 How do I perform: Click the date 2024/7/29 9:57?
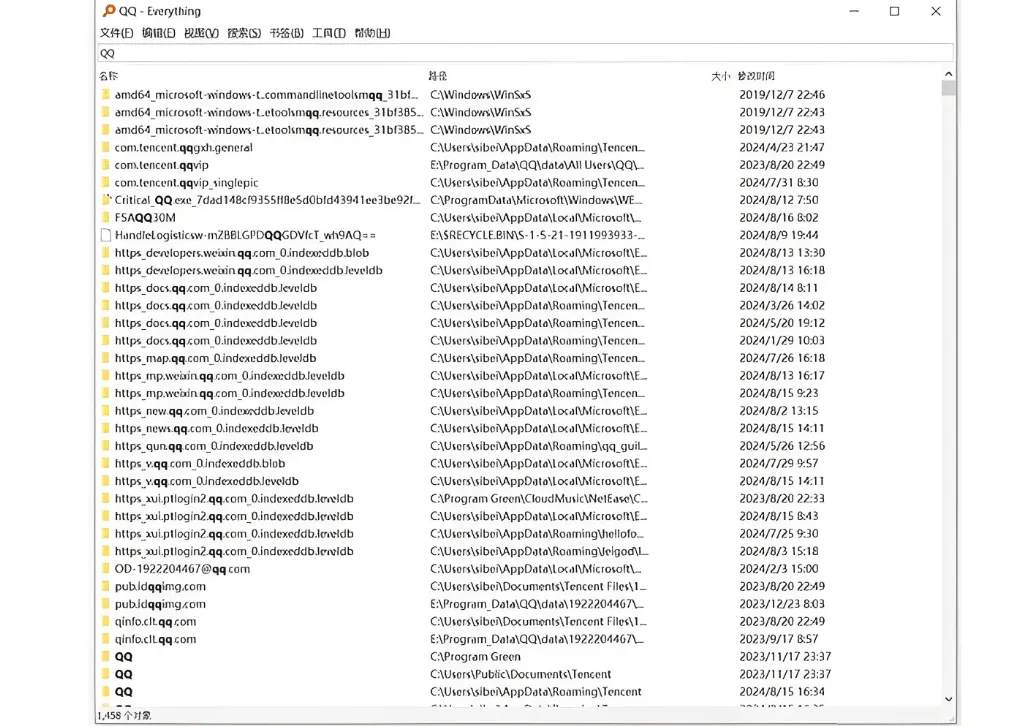coord(779,463)
